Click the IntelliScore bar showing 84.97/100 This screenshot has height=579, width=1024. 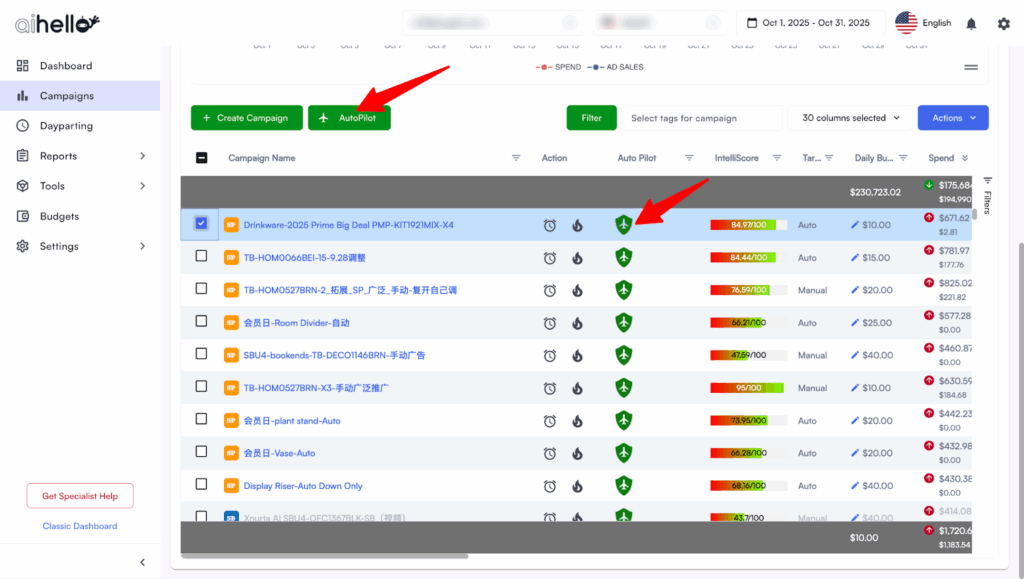[748, 225]
